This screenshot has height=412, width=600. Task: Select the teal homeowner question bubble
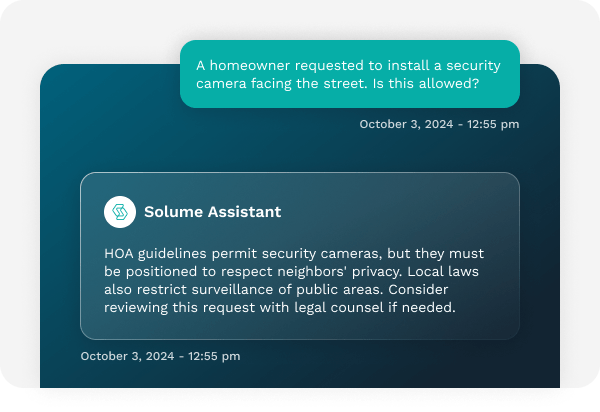pos(349,74)
